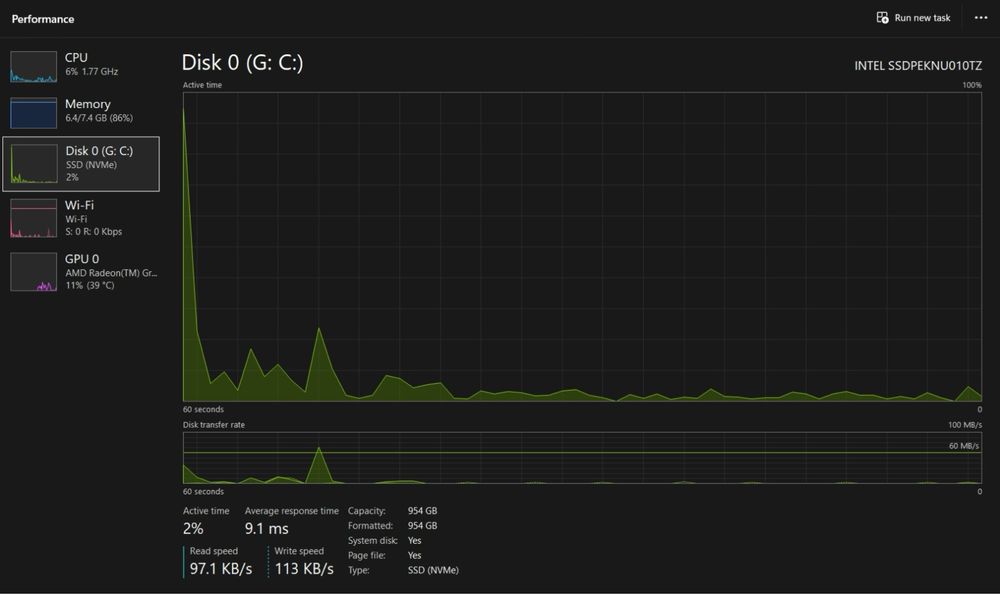Select the Memory usage thumbnail graph
The height and width of the screenshot is (594, 1000).
click(33, 113)
